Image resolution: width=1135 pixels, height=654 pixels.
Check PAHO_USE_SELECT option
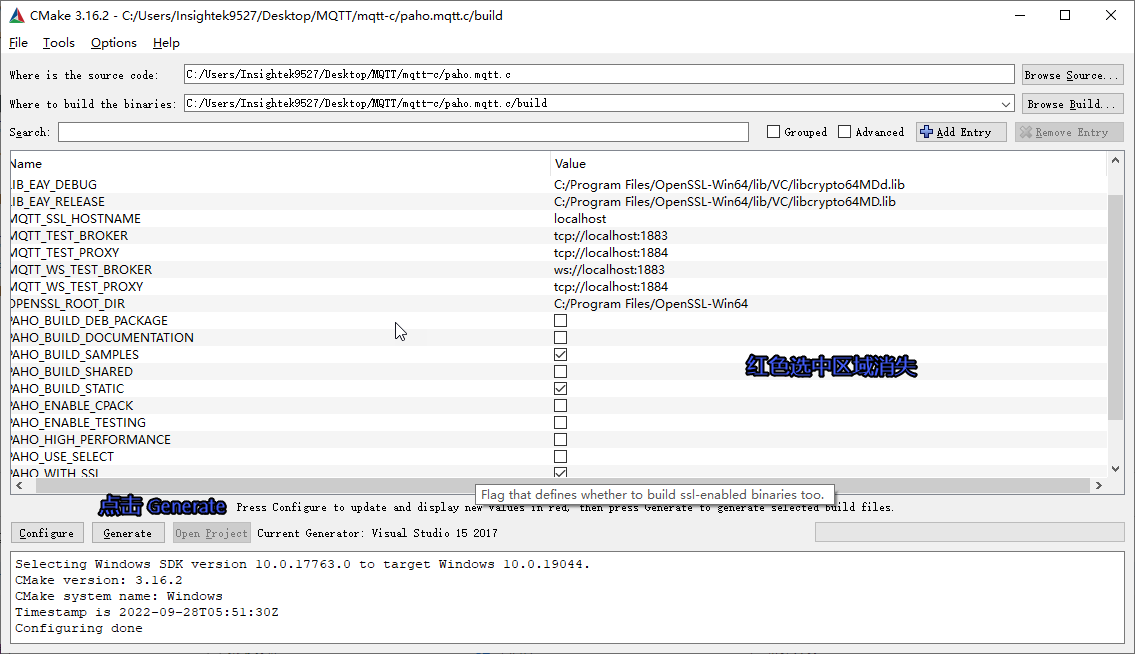pos(560,456)
